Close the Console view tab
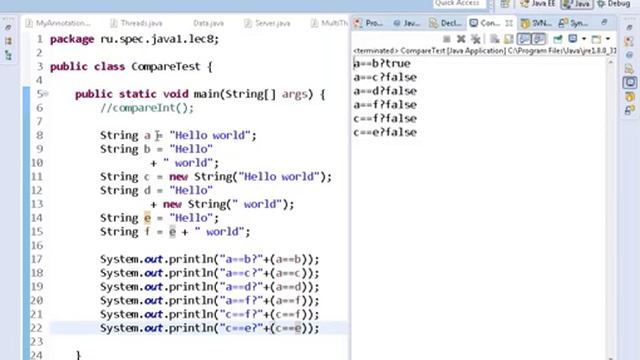The height and width of the screenshot is (360, 640). 509,23
